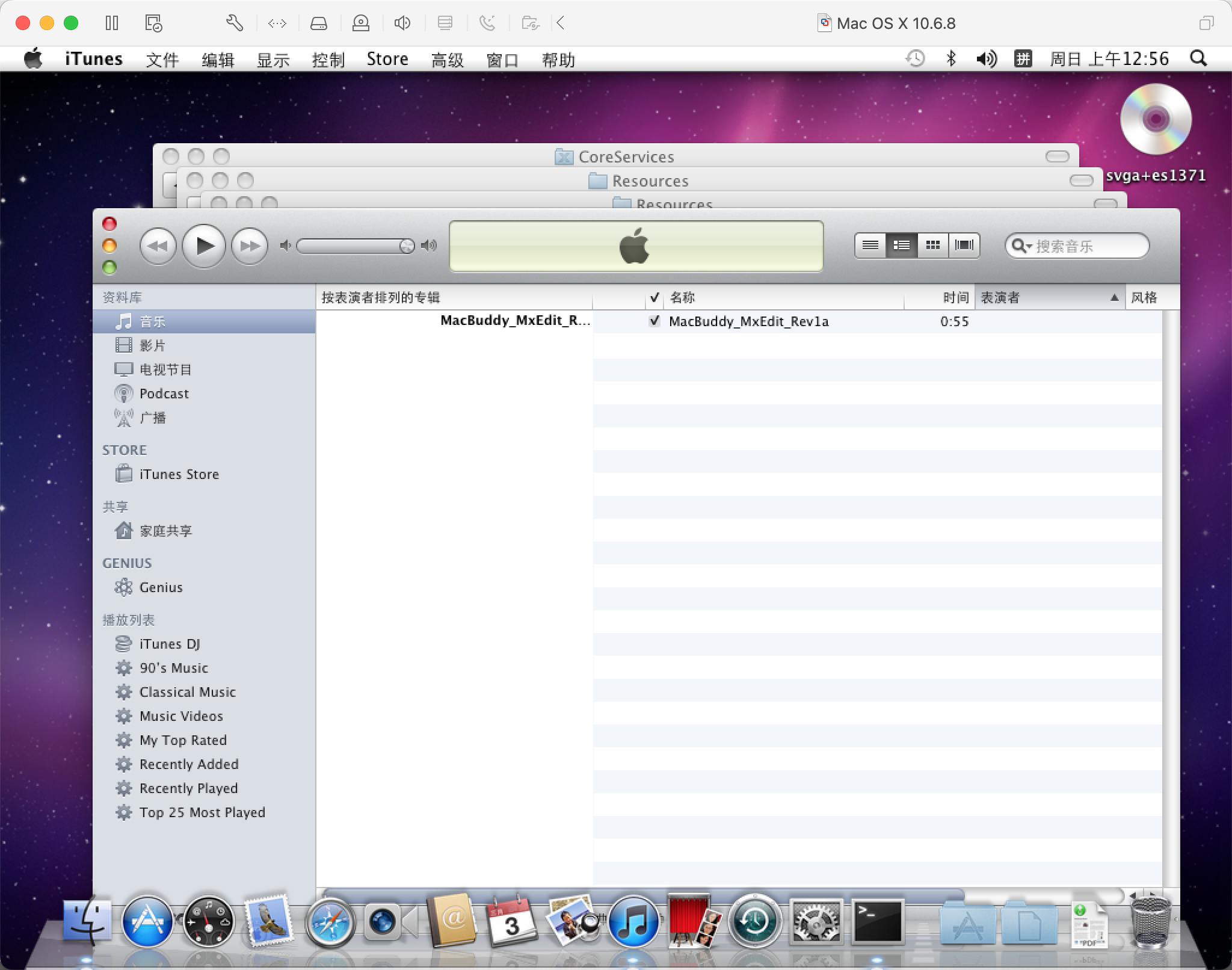
Task: Open the Store menu
Action: click(x=387, y=59)
